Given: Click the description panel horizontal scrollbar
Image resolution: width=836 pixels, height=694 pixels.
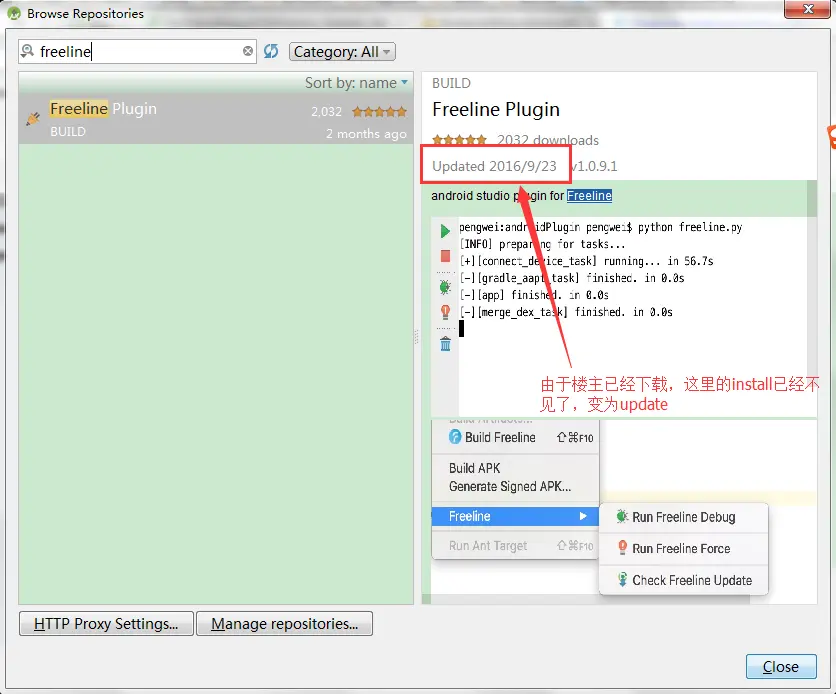Looking at the screenshot, I should tap(585, 600).
